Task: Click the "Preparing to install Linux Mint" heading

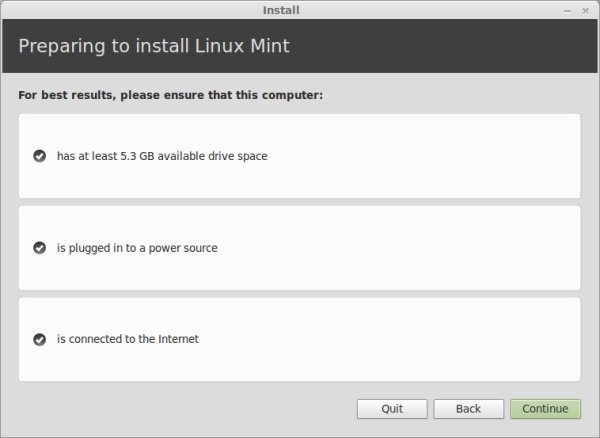Action: pyautogui.click(x=154, y=46)
